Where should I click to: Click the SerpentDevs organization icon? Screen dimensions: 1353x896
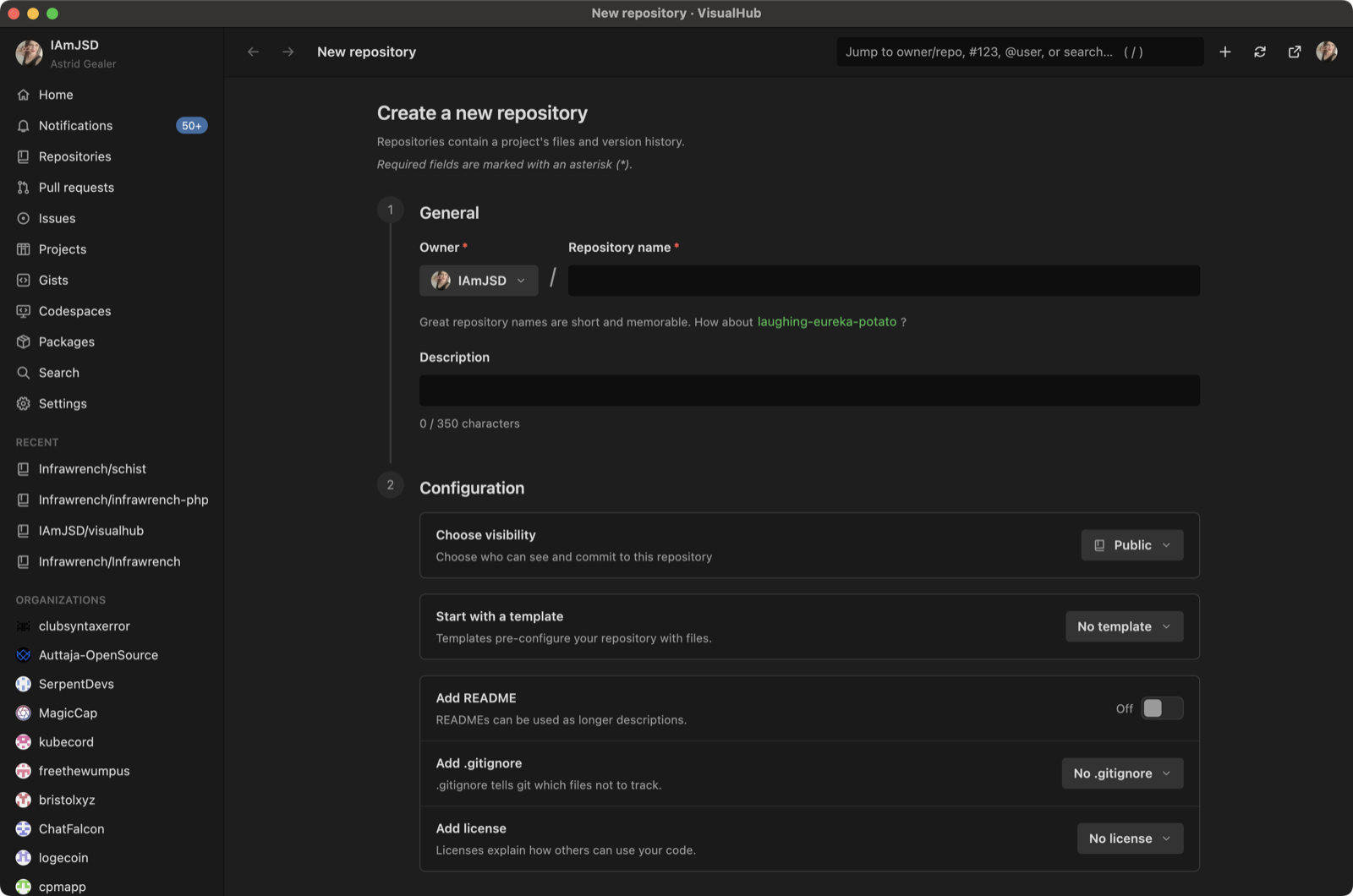tap(24, 684)
